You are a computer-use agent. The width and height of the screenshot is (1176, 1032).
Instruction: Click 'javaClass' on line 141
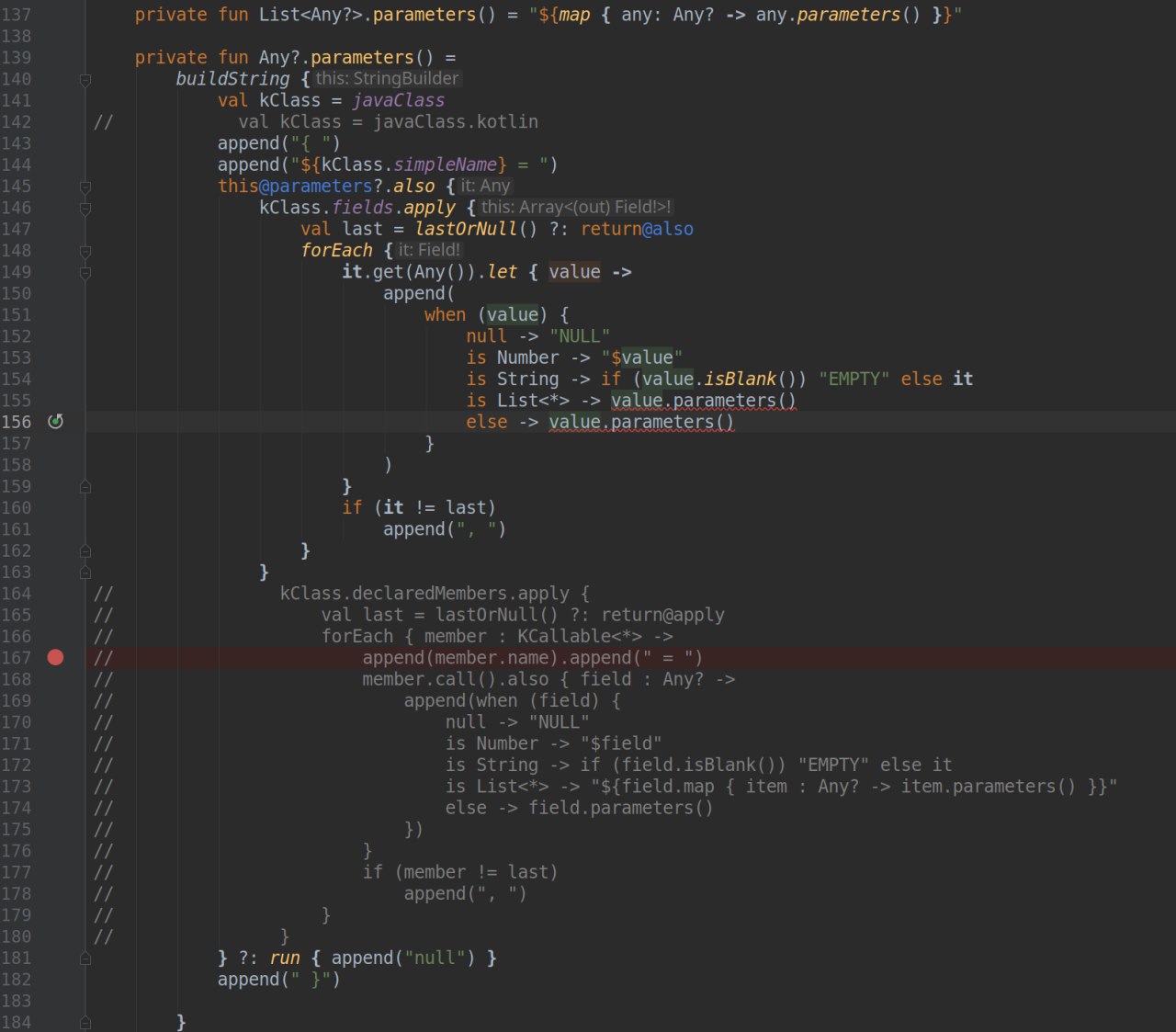pos(399,100)
